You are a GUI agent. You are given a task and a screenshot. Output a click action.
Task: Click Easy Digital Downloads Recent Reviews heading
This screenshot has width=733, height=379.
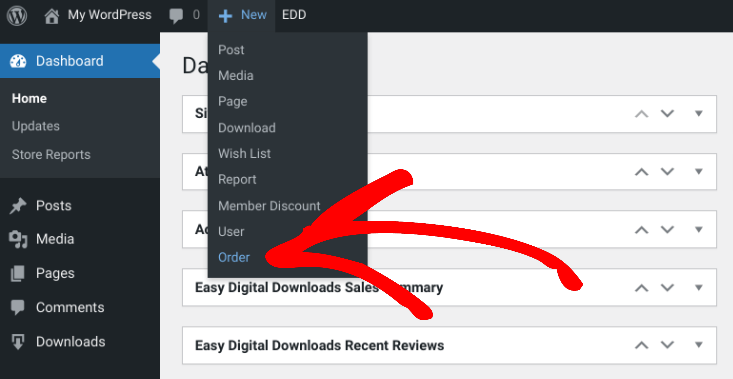click(319, 346)
